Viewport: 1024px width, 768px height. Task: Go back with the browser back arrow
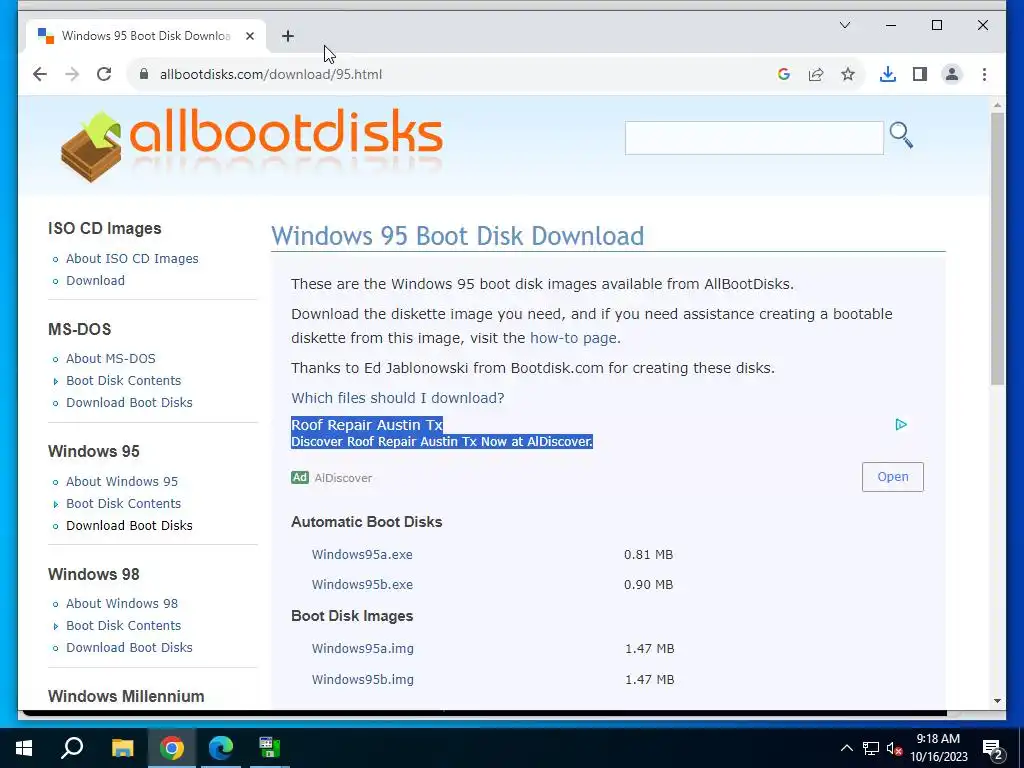click(x=40, y=74)
